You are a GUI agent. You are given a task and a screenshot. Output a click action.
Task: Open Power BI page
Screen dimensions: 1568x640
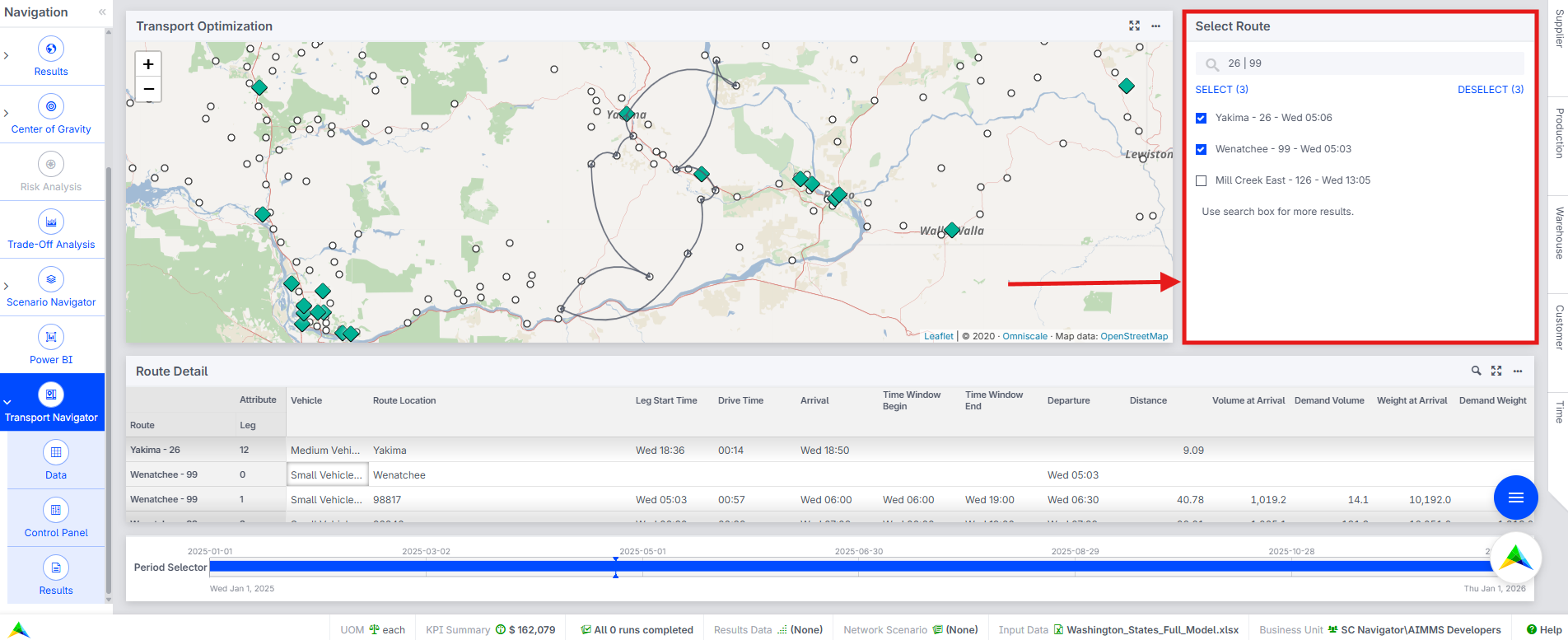point(51,345)
